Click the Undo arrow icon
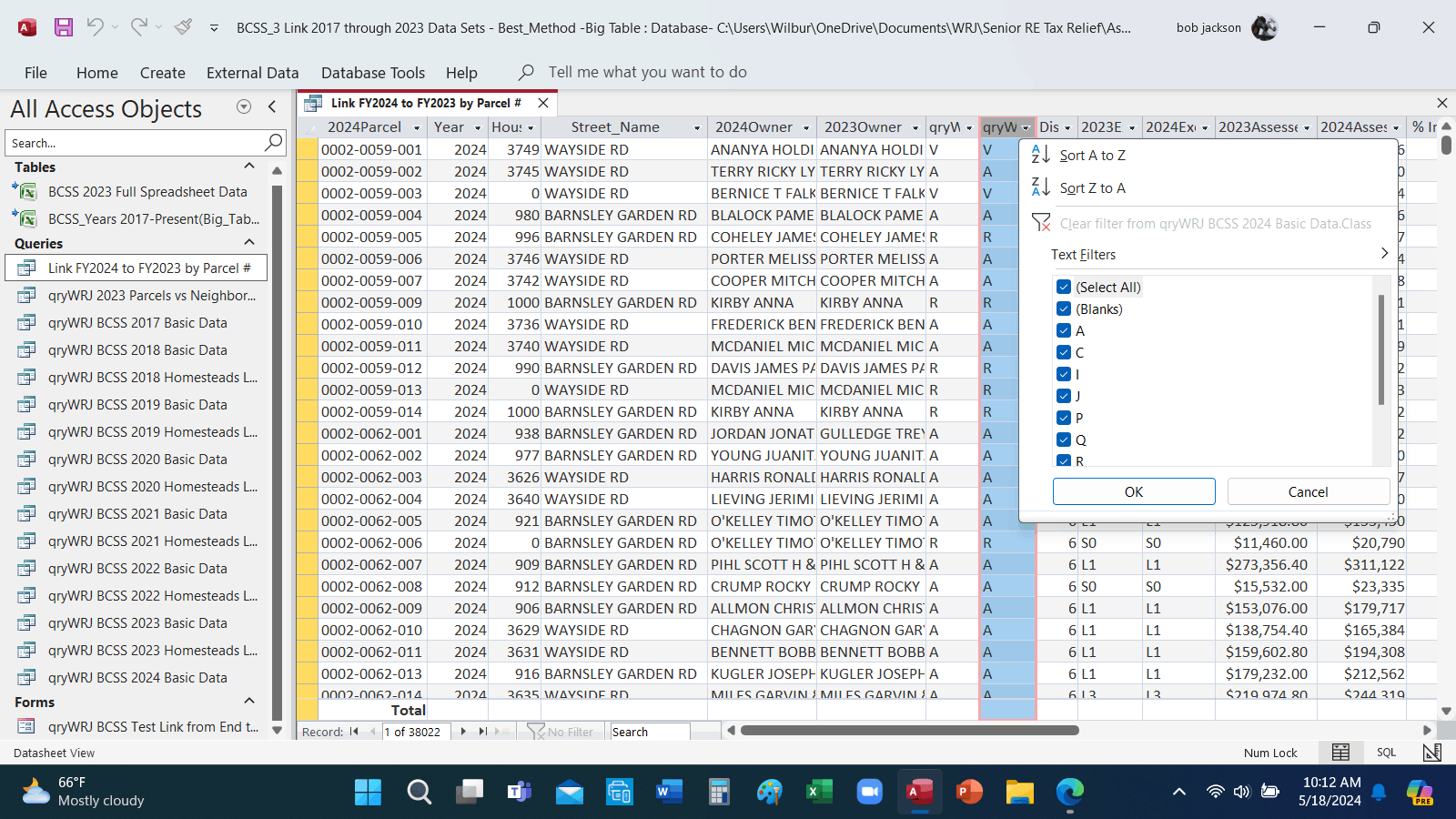The height and width of the screenshot is (819, 1456). (x=95, y=27)
